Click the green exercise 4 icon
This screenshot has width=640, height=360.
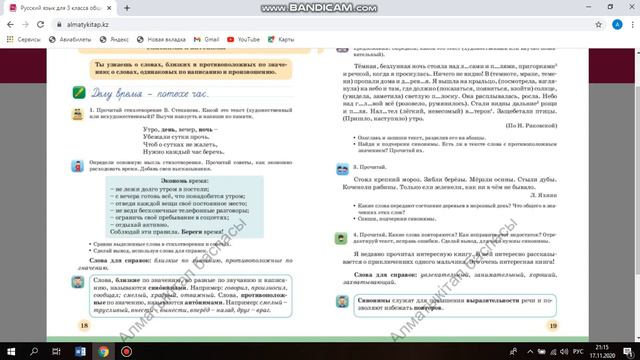(x=341, y=238)
